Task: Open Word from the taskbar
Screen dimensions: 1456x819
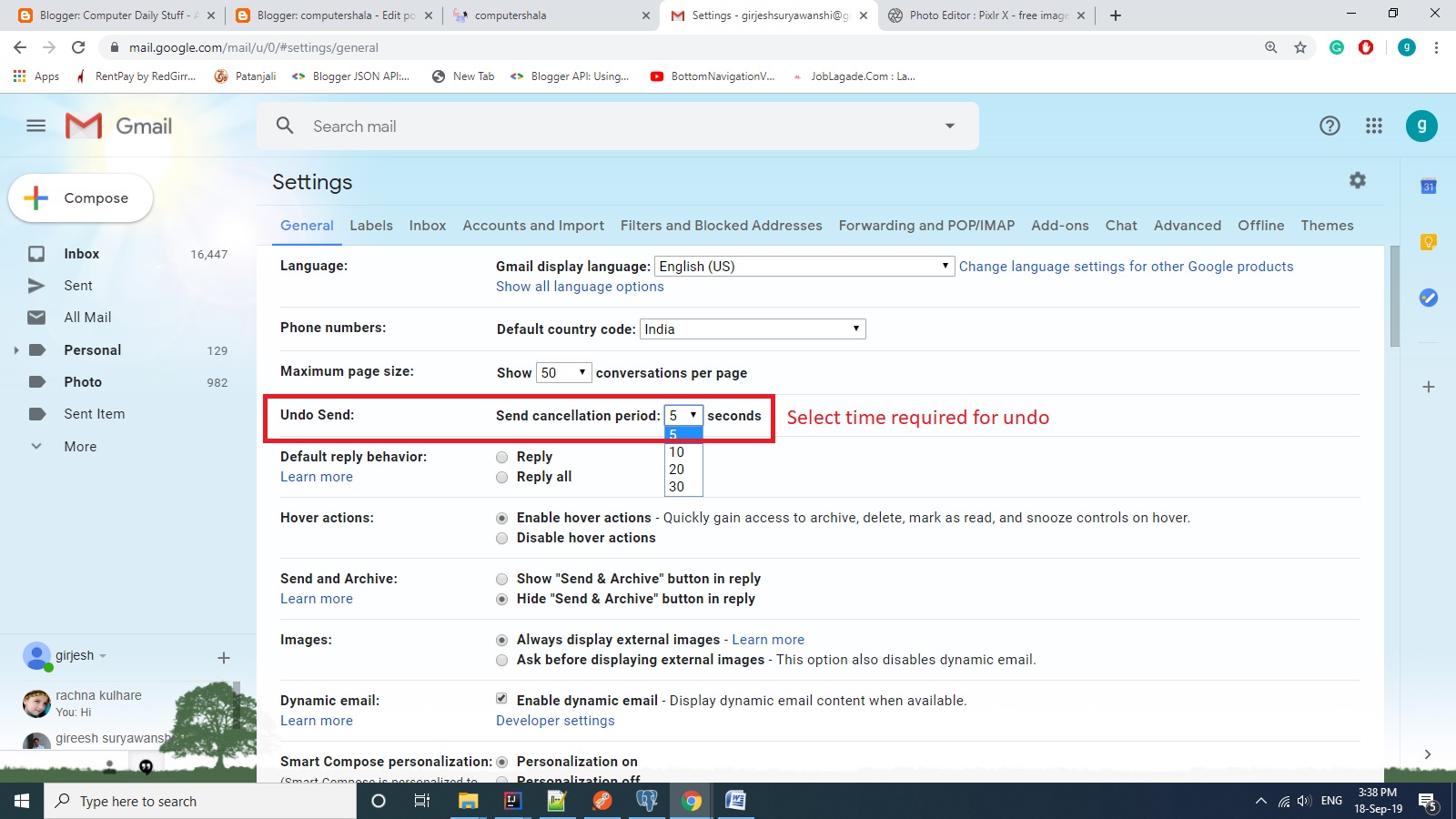Action: pyautogui.click(x=735, y=801)
